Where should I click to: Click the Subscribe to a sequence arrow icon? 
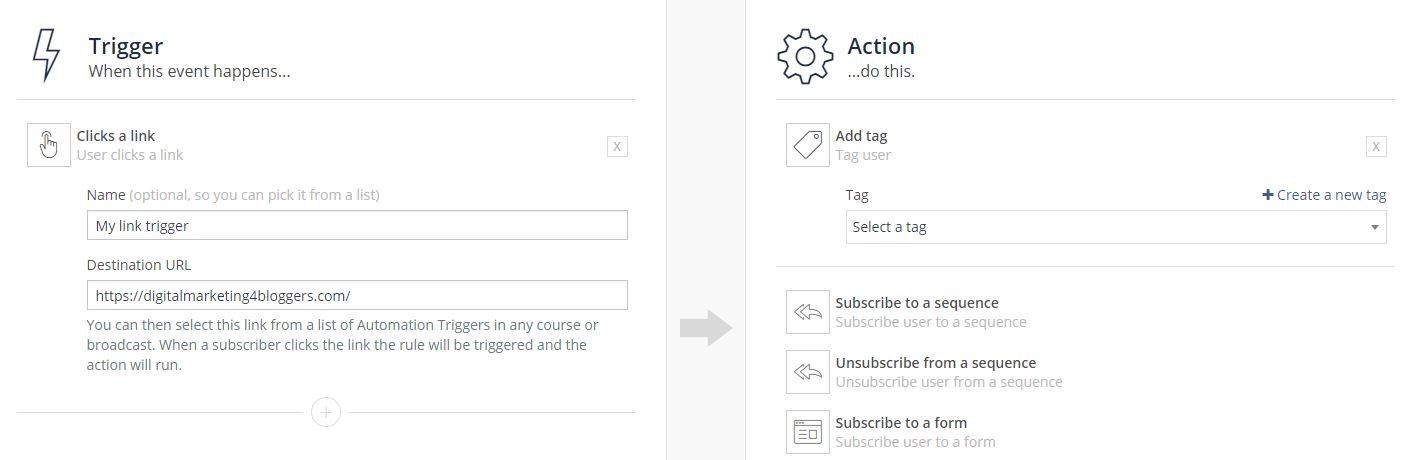(807, 312)
